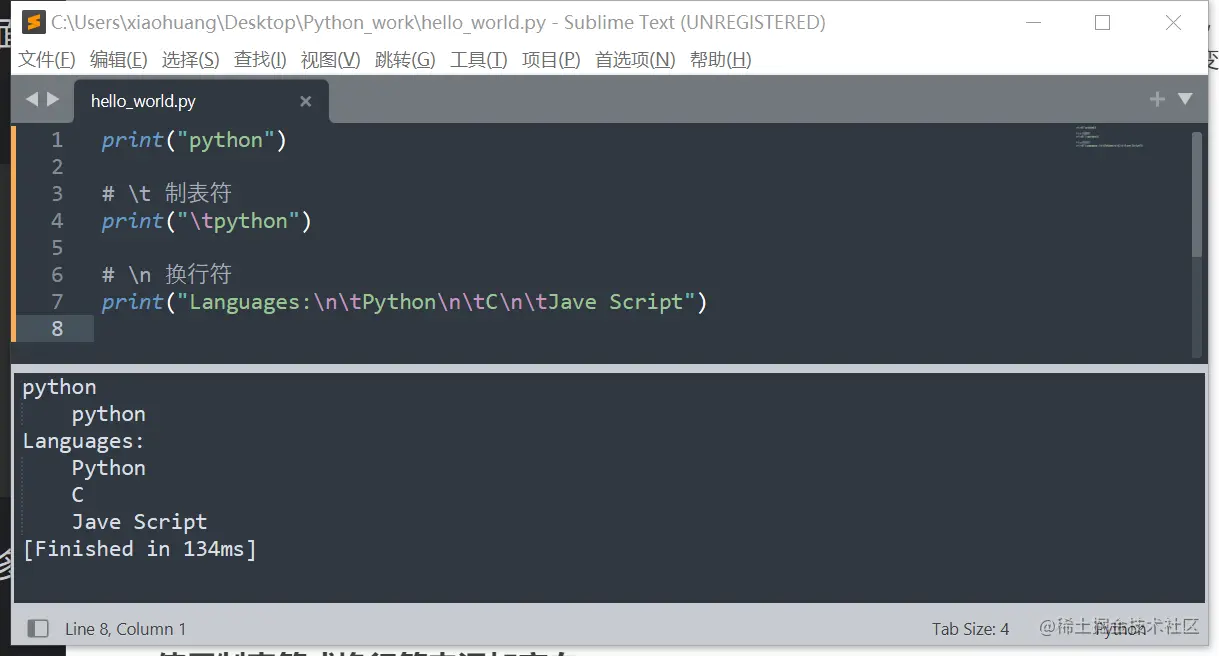This screenshot has width=1219, height=656.
Task: Maximize the Sublime Text window
Action: coord(1102,22)
